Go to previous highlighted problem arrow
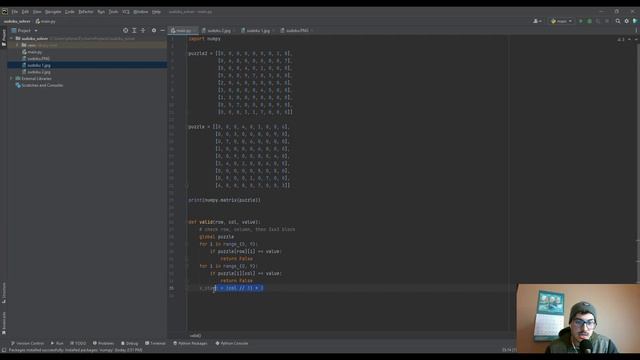 (629, 40)
